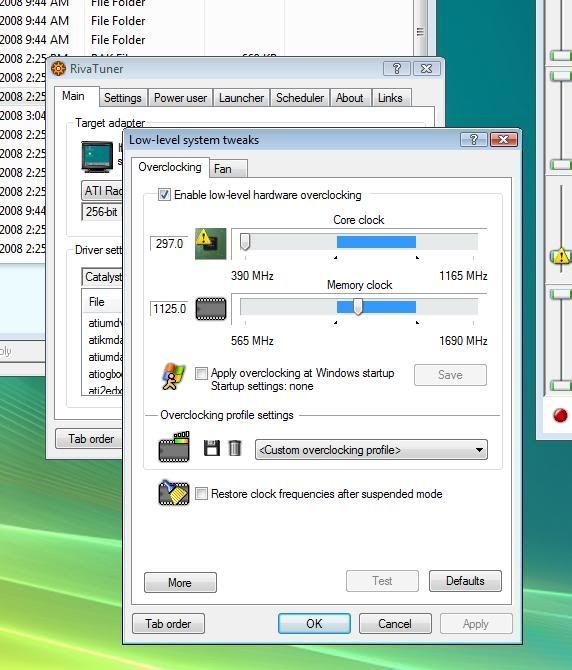Click yellow warning triangle in right panel slider

point(560,256)
